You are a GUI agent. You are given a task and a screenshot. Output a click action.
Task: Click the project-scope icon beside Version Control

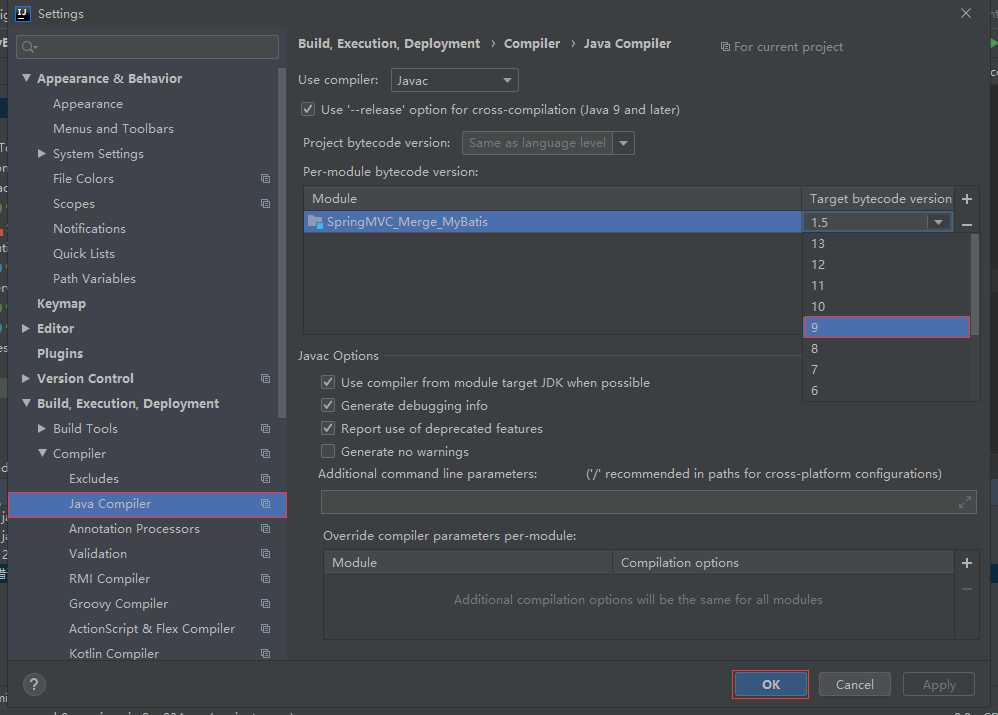tap(265, 379)
